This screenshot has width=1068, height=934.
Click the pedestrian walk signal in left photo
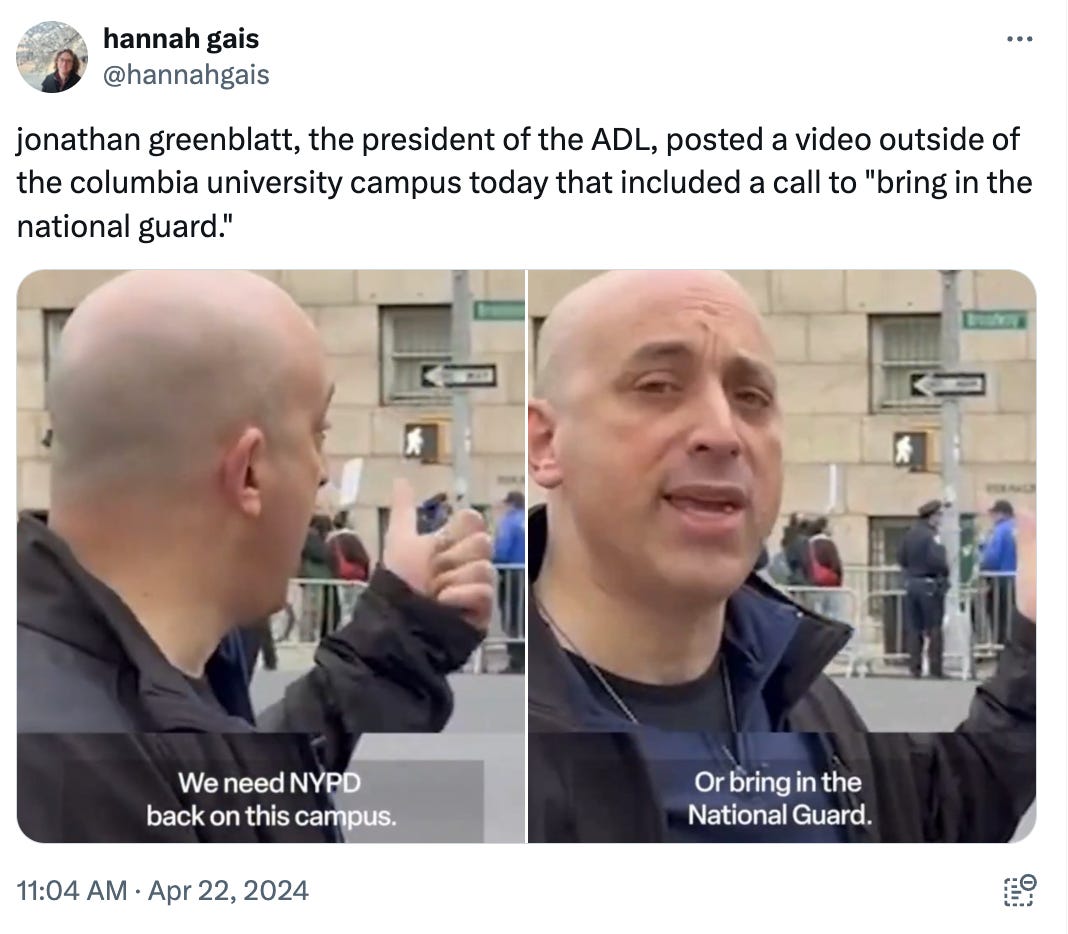coord(420,441)
